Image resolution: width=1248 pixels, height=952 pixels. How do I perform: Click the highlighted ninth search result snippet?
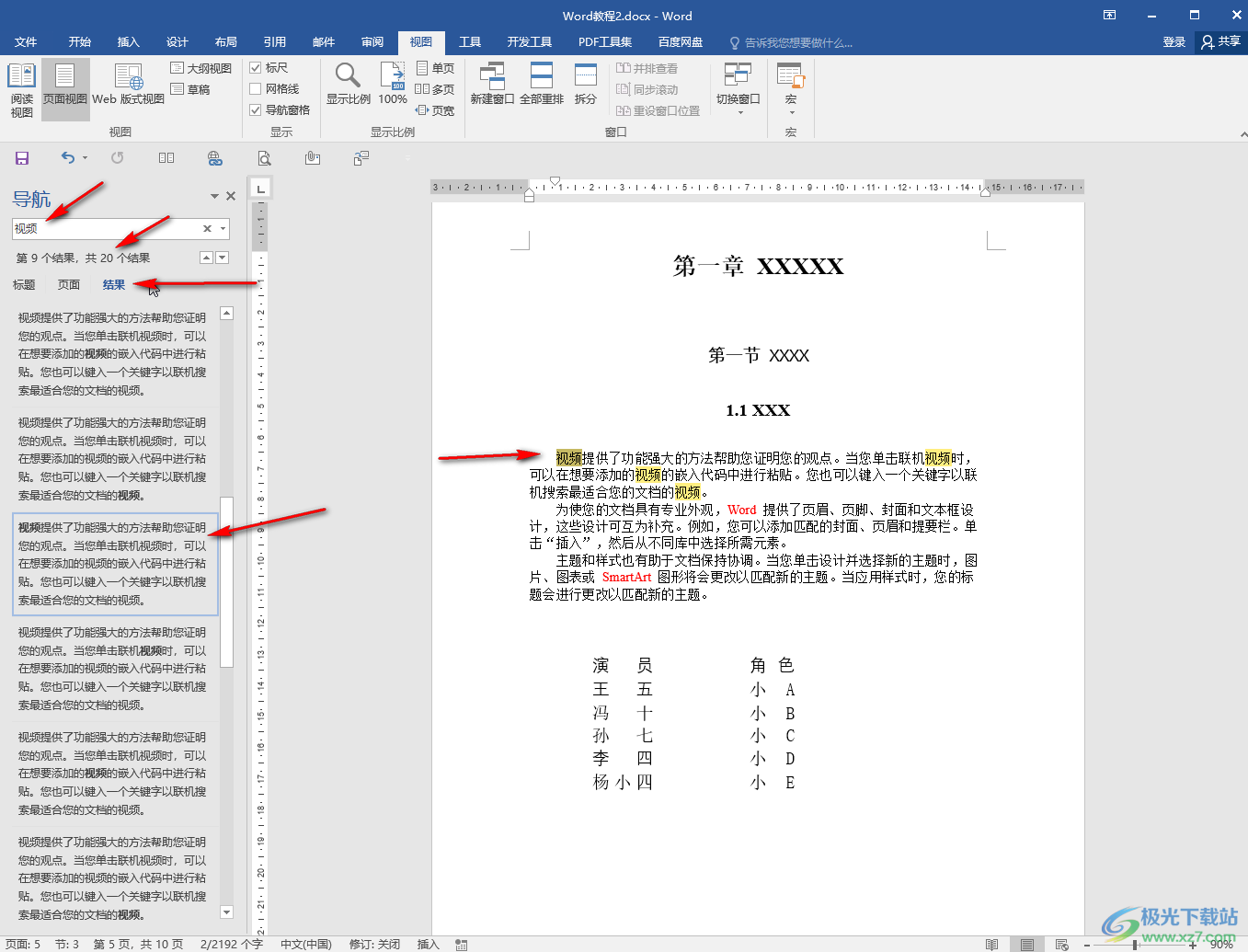[115, 564]
